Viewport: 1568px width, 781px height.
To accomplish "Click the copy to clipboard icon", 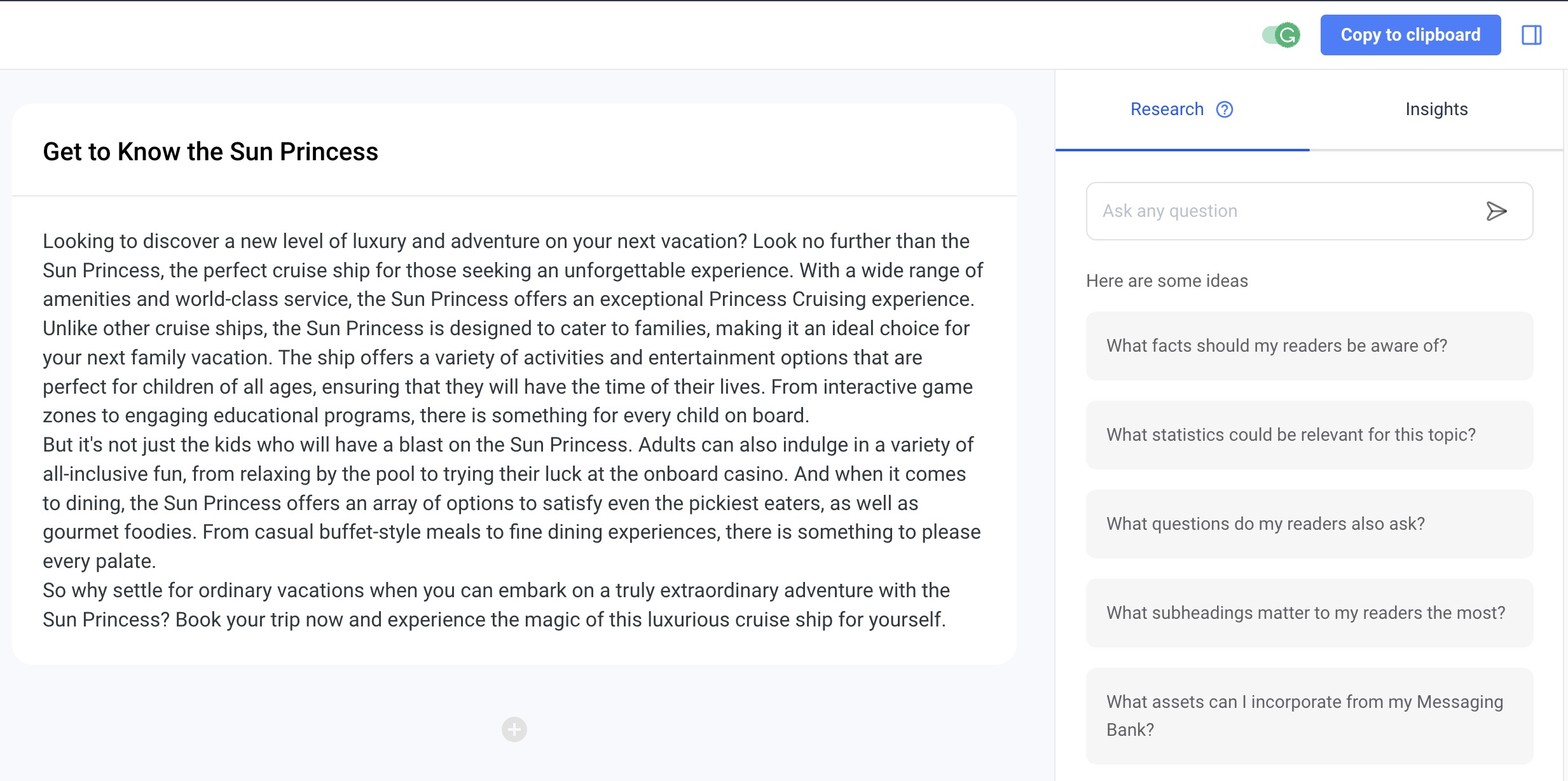I will pos(1412,35).
